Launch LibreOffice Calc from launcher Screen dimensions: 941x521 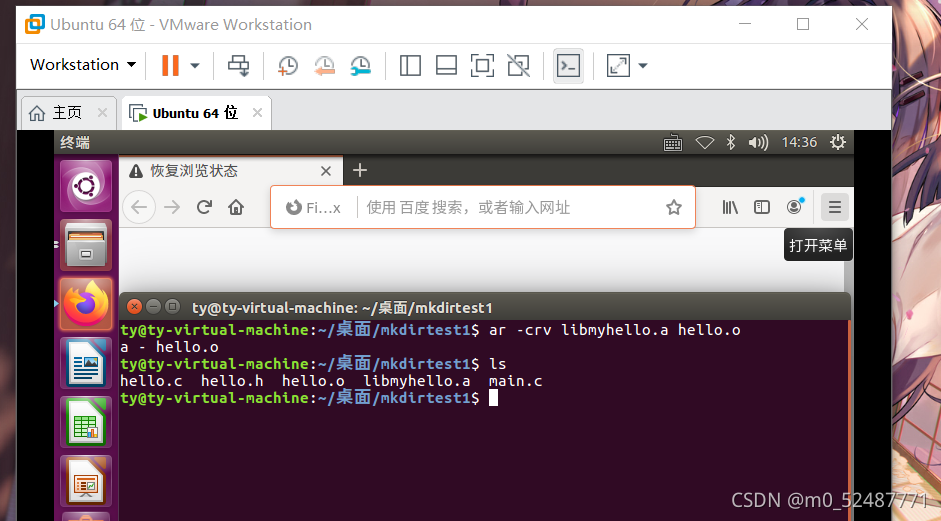click(86, 422)
